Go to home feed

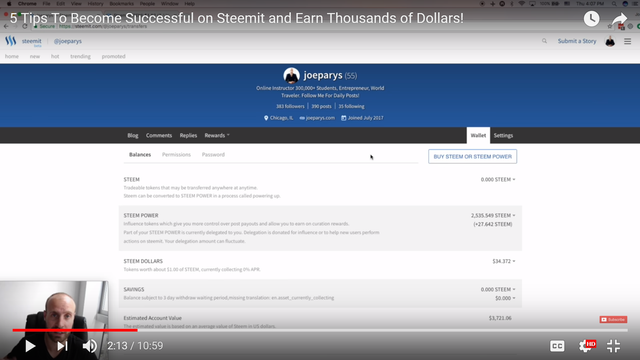(x=12, y=56)
